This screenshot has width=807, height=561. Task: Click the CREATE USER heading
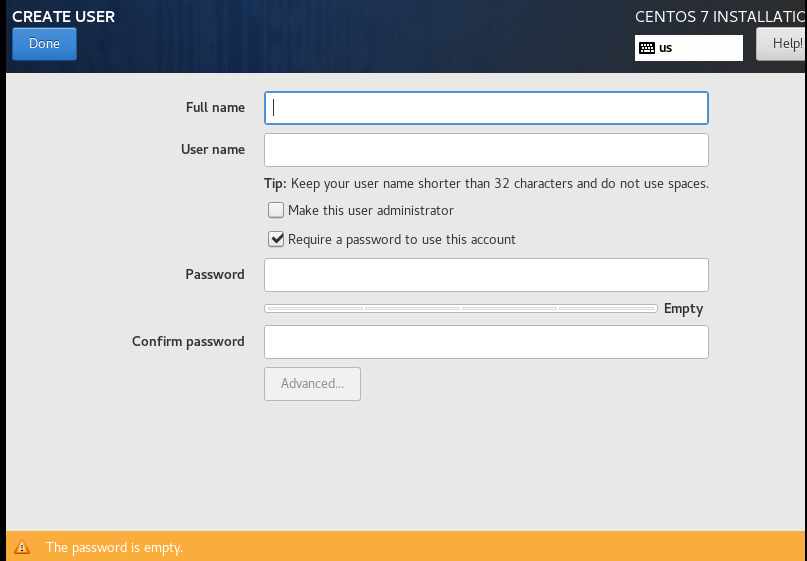click(63, 16)
